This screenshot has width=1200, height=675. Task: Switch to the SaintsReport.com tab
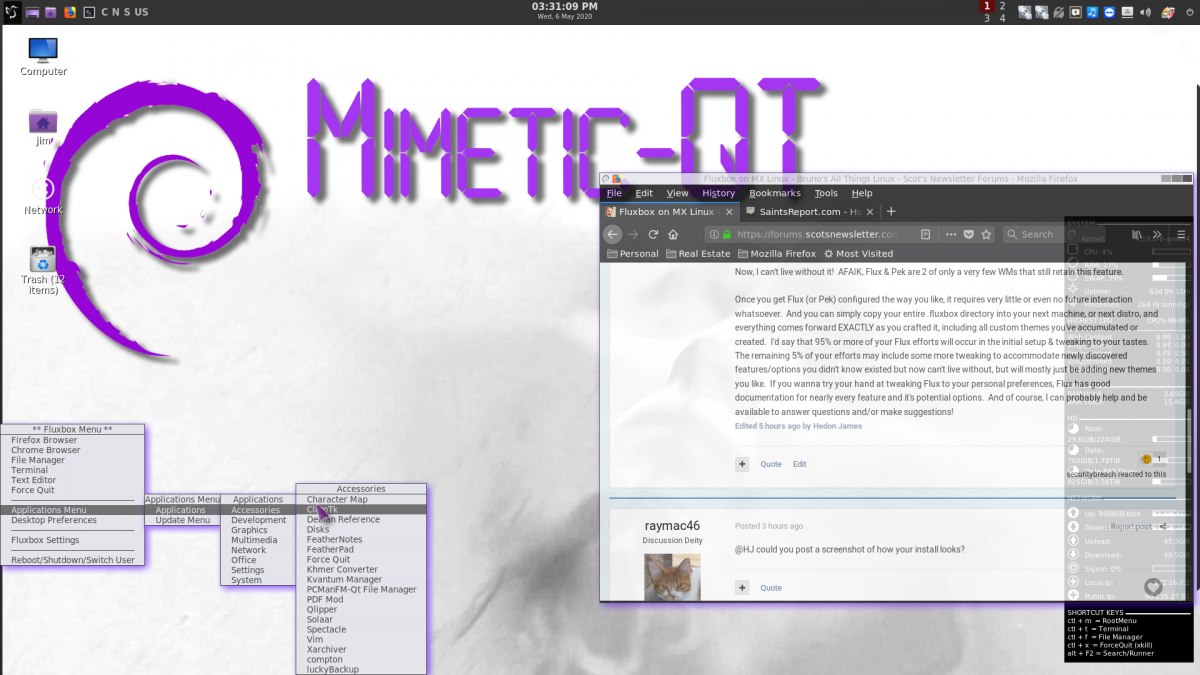[810, 212]
